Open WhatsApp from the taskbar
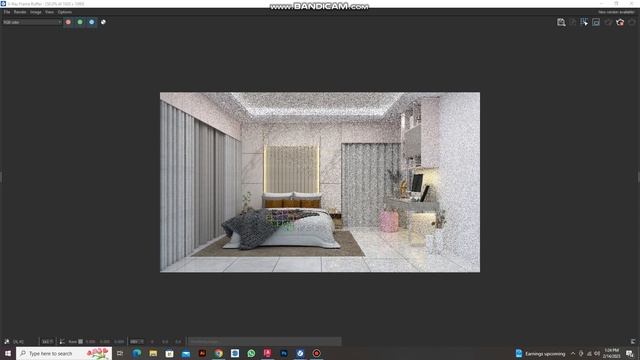640x360 pixels. pyautogui.click(x=251, y=353)
